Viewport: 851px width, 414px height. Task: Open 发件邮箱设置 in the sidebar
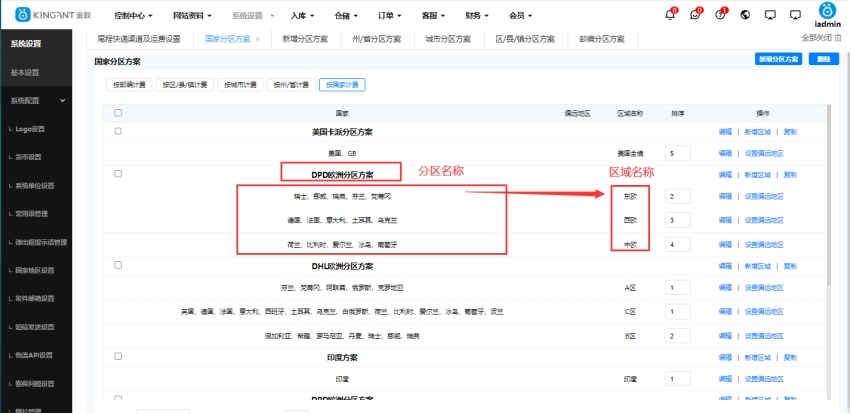point(36,298)
